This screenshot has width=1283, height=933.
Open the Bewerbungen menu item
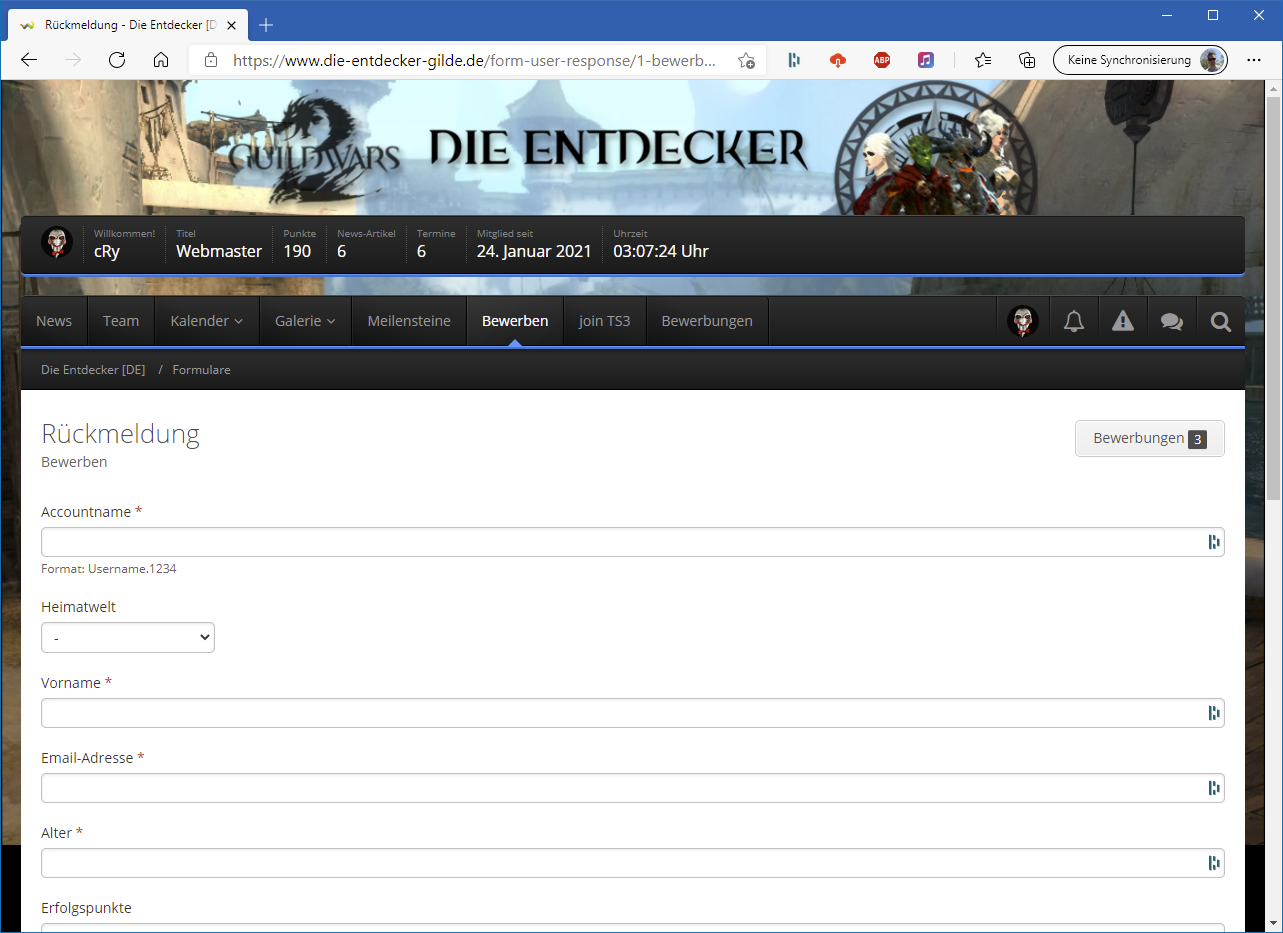coord(707,321)
